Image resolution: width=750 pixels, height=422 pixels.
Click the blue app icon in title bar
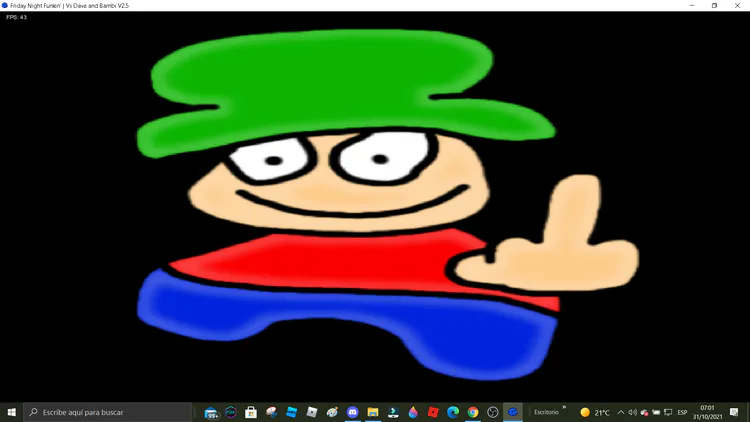click(x=5, y=6)
